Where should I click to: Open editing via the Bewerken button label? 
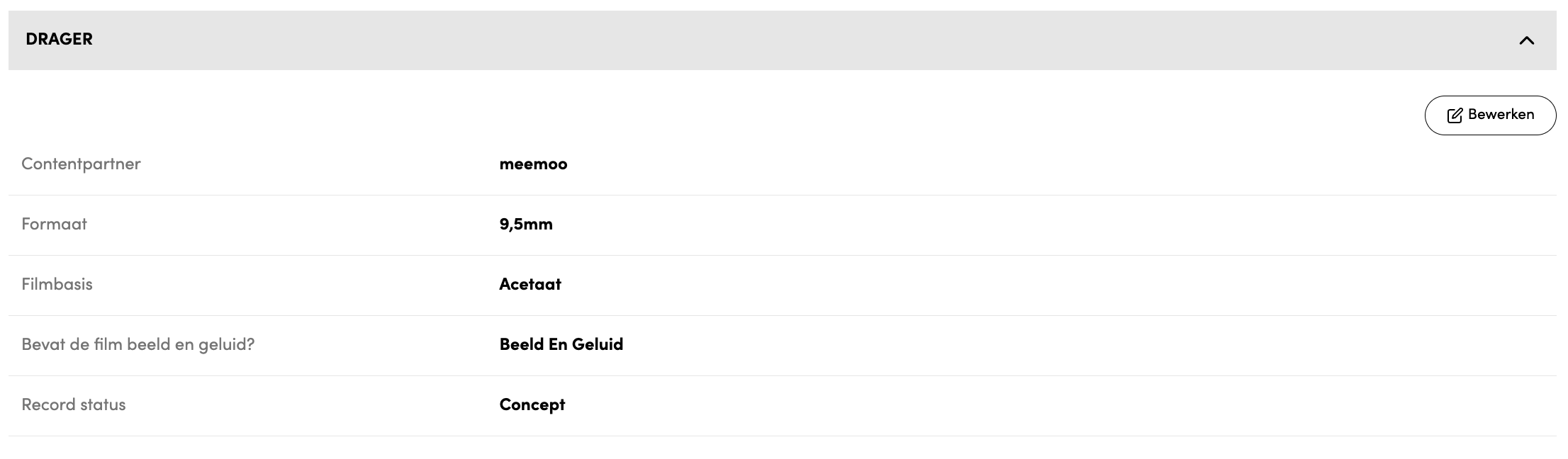[x=1501, y=114]
